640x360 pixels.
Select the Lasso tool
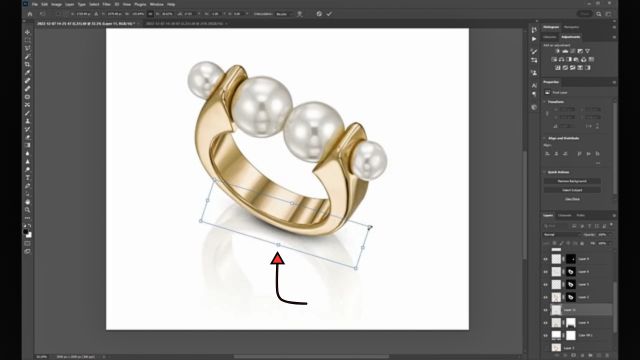(27, 48)
